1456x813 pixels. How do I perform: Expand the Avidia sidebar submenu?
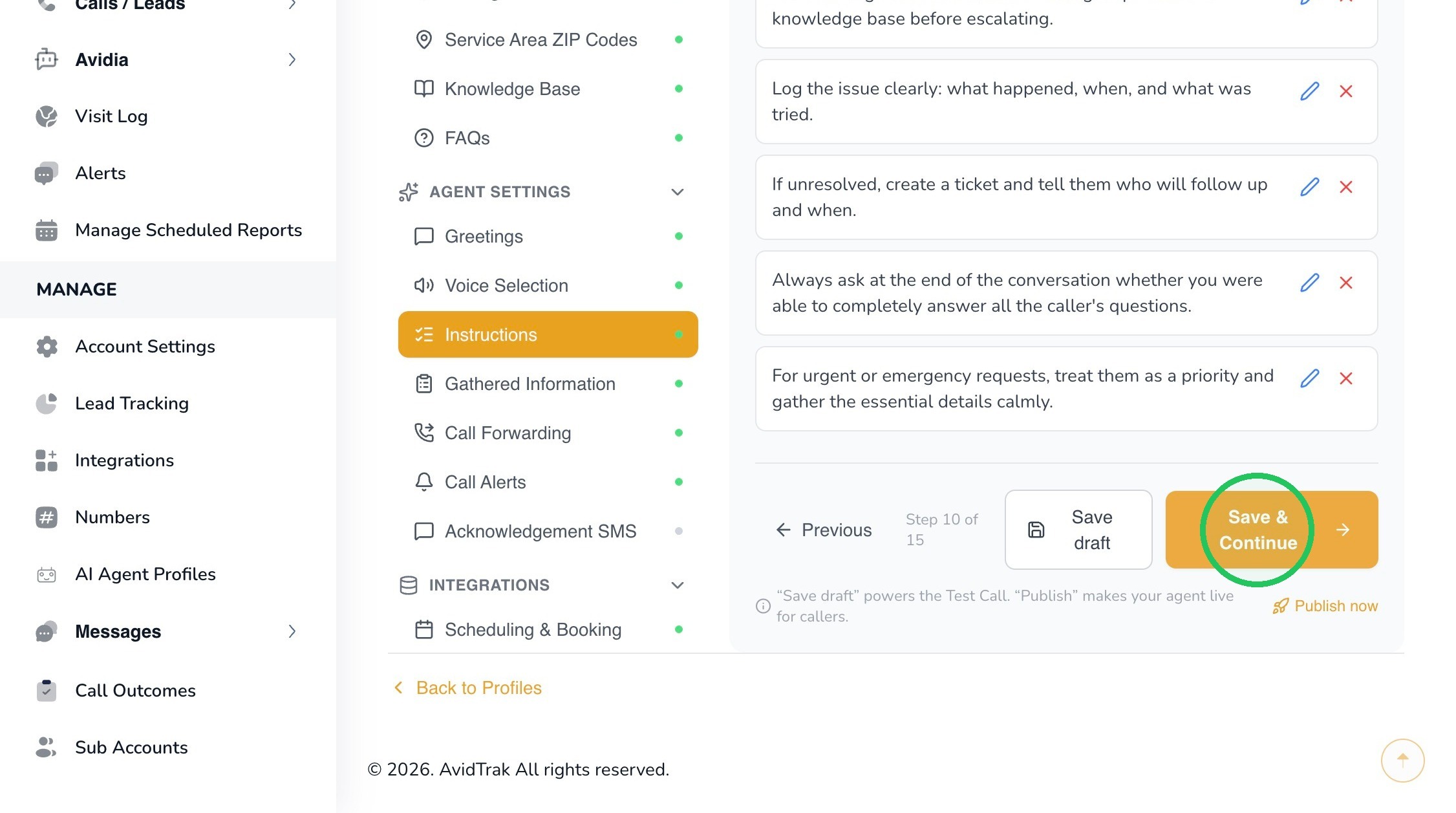click(x=292, y=60)
